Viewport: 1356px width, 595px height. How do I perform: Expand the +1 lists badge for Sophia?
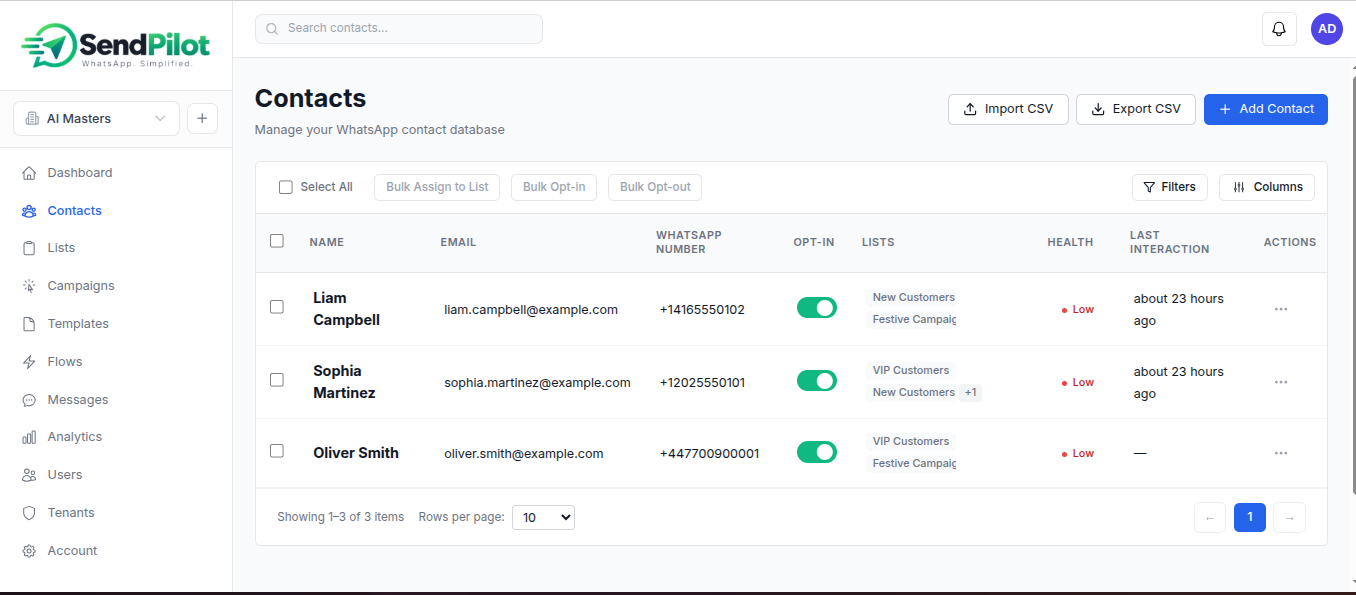point(970,393)
